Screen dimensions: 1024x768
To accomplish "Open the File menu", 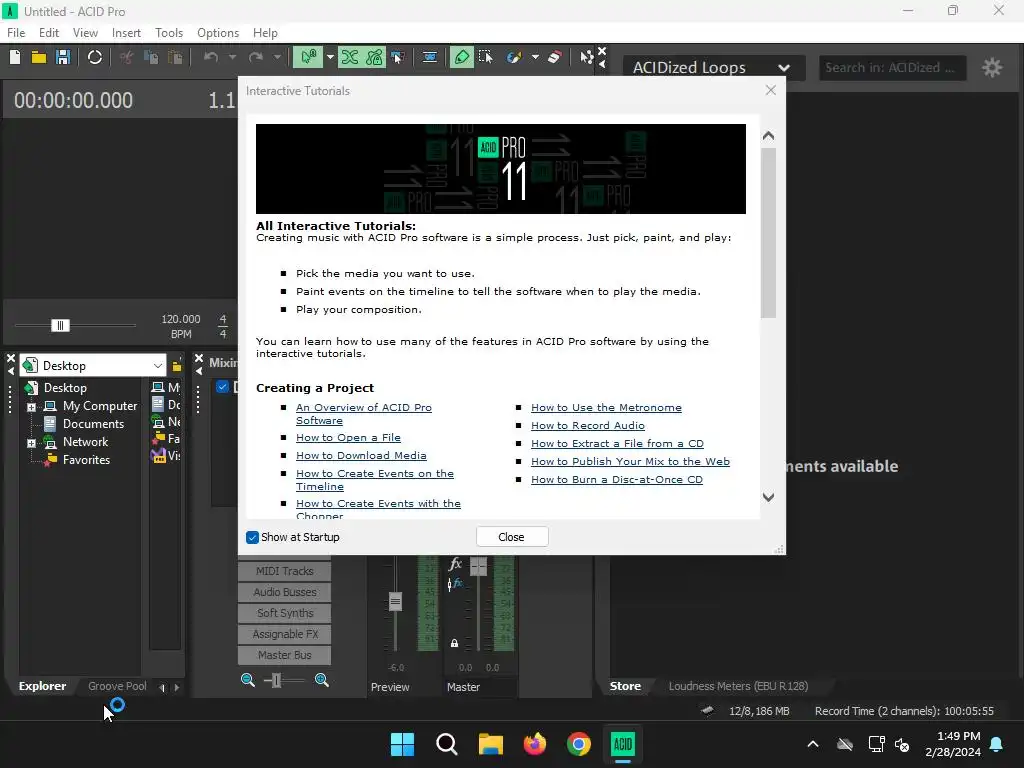I will pyautogui.click(x=16, y=33).
